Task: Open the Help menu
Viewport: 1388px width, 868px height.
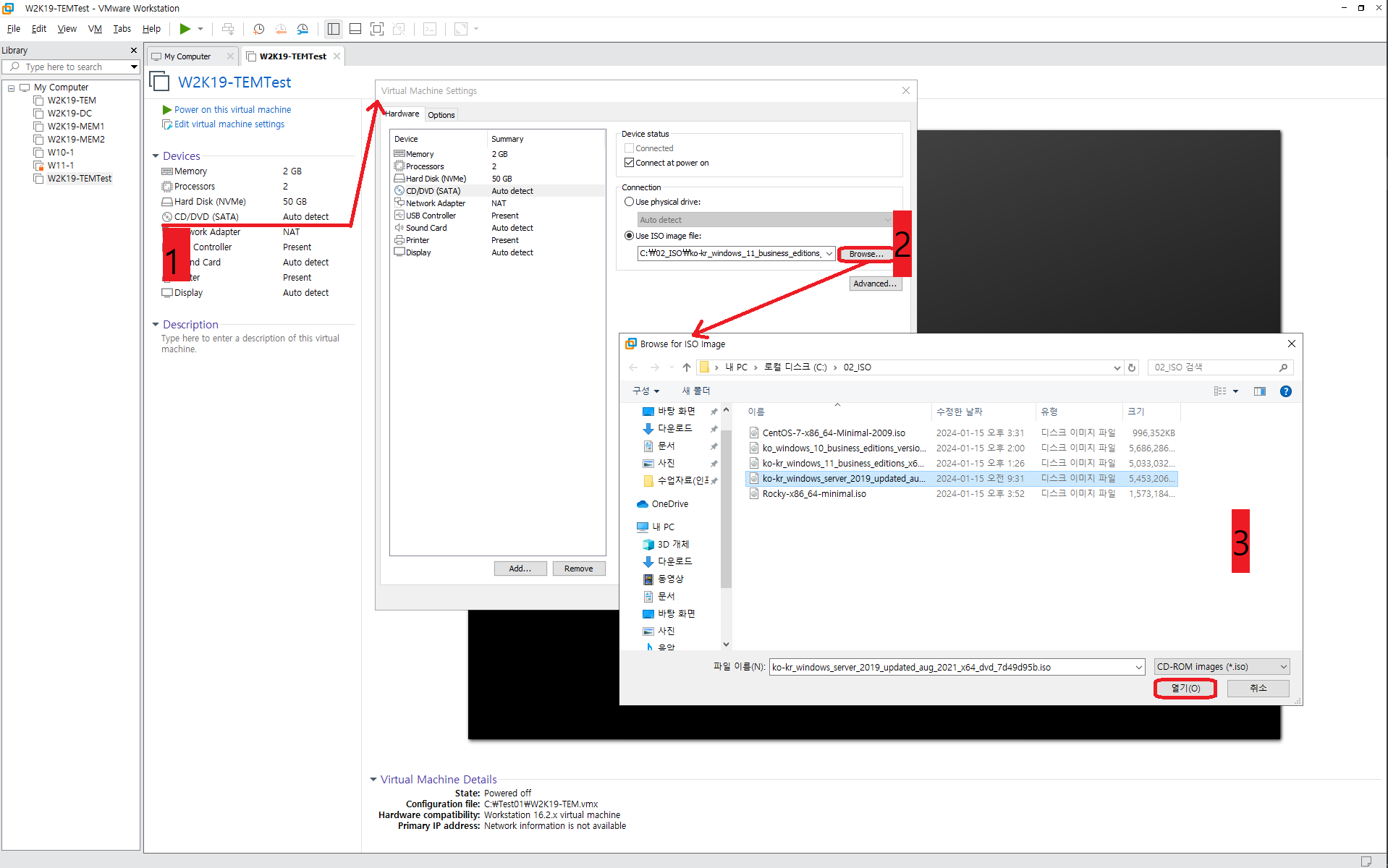Action: tap(151, 29)
